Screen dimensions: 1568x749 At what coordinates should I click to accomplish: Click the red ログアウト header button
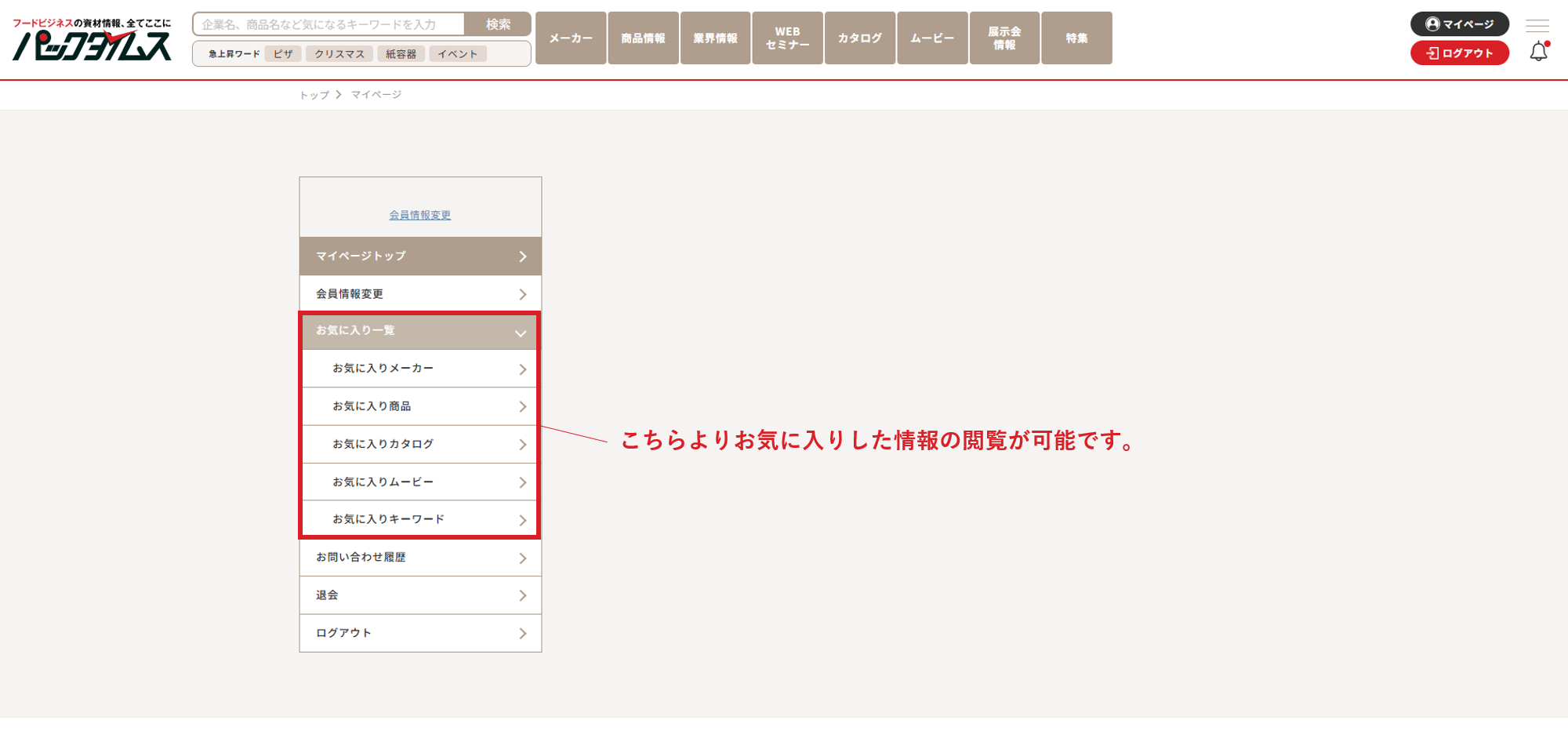[x=1459, y=53]
